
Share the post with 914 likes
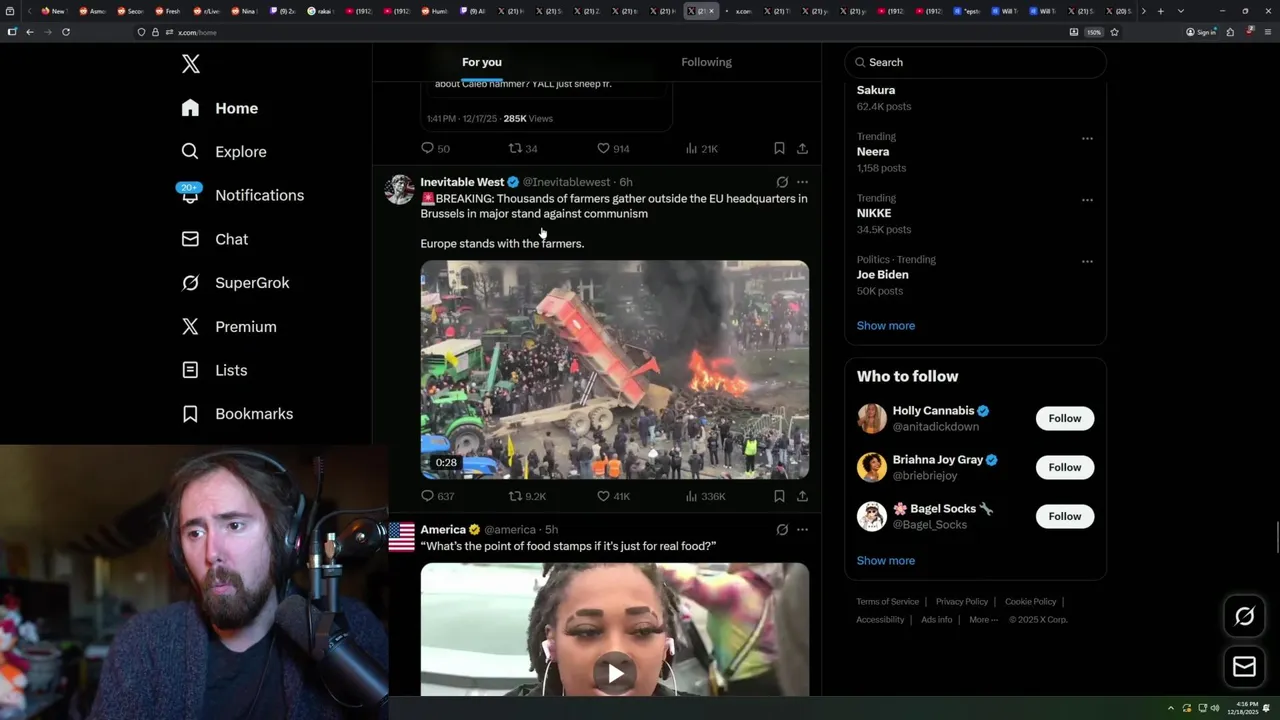click(802, 148)
